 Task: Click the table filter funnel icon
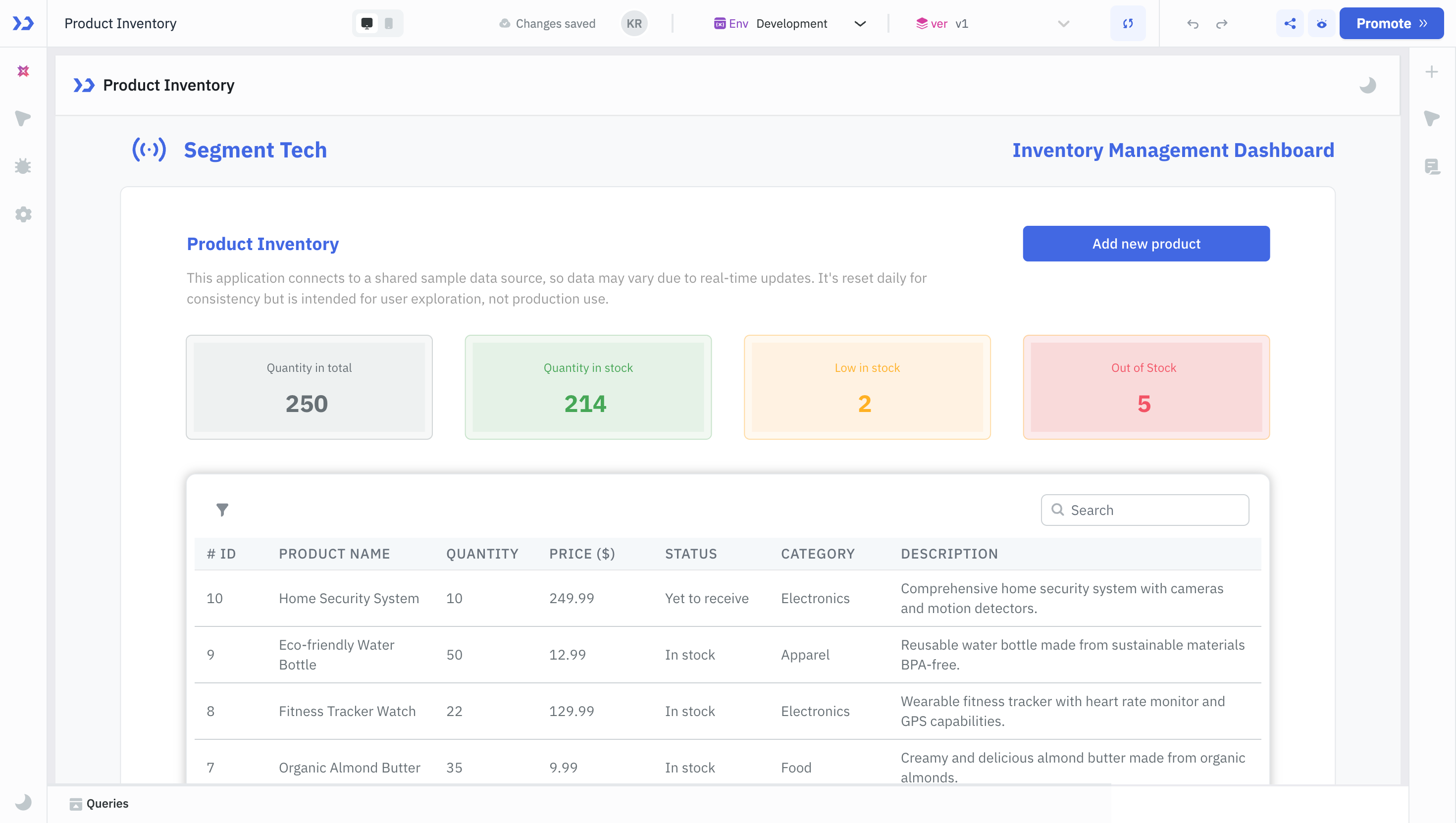click(222, 510)
